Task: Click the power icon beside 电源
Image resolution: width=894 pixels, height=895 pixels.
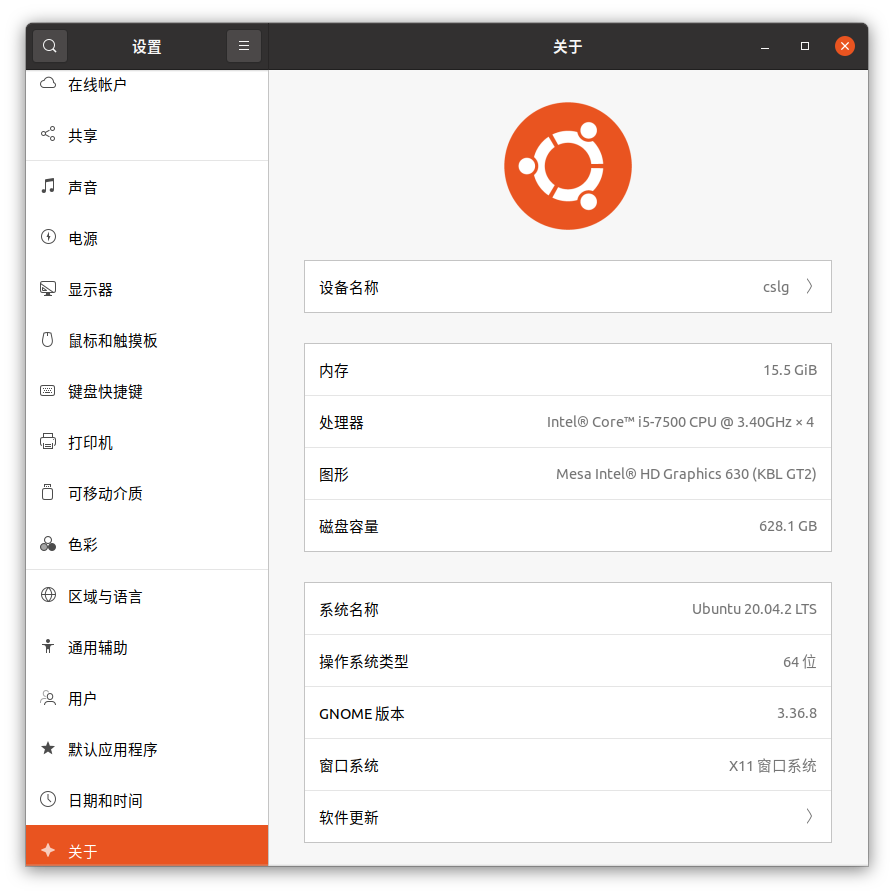Action: click(x=48, y=238)
